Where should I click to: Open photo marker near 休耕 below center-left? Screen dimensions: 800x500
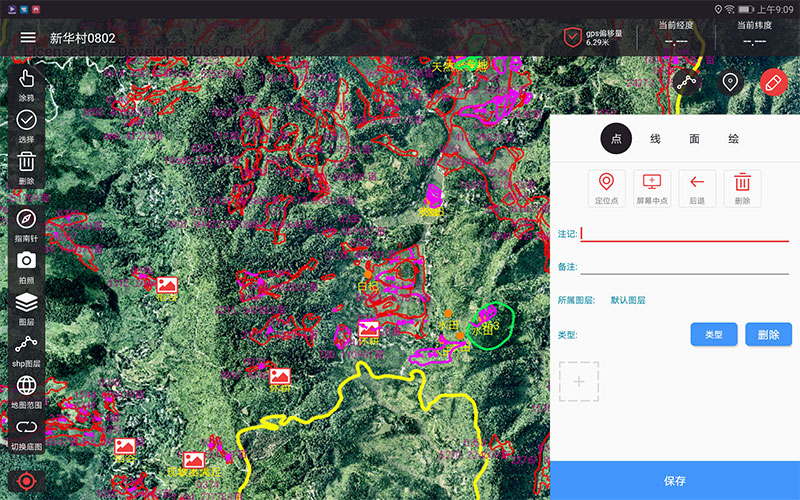(280, 377)
